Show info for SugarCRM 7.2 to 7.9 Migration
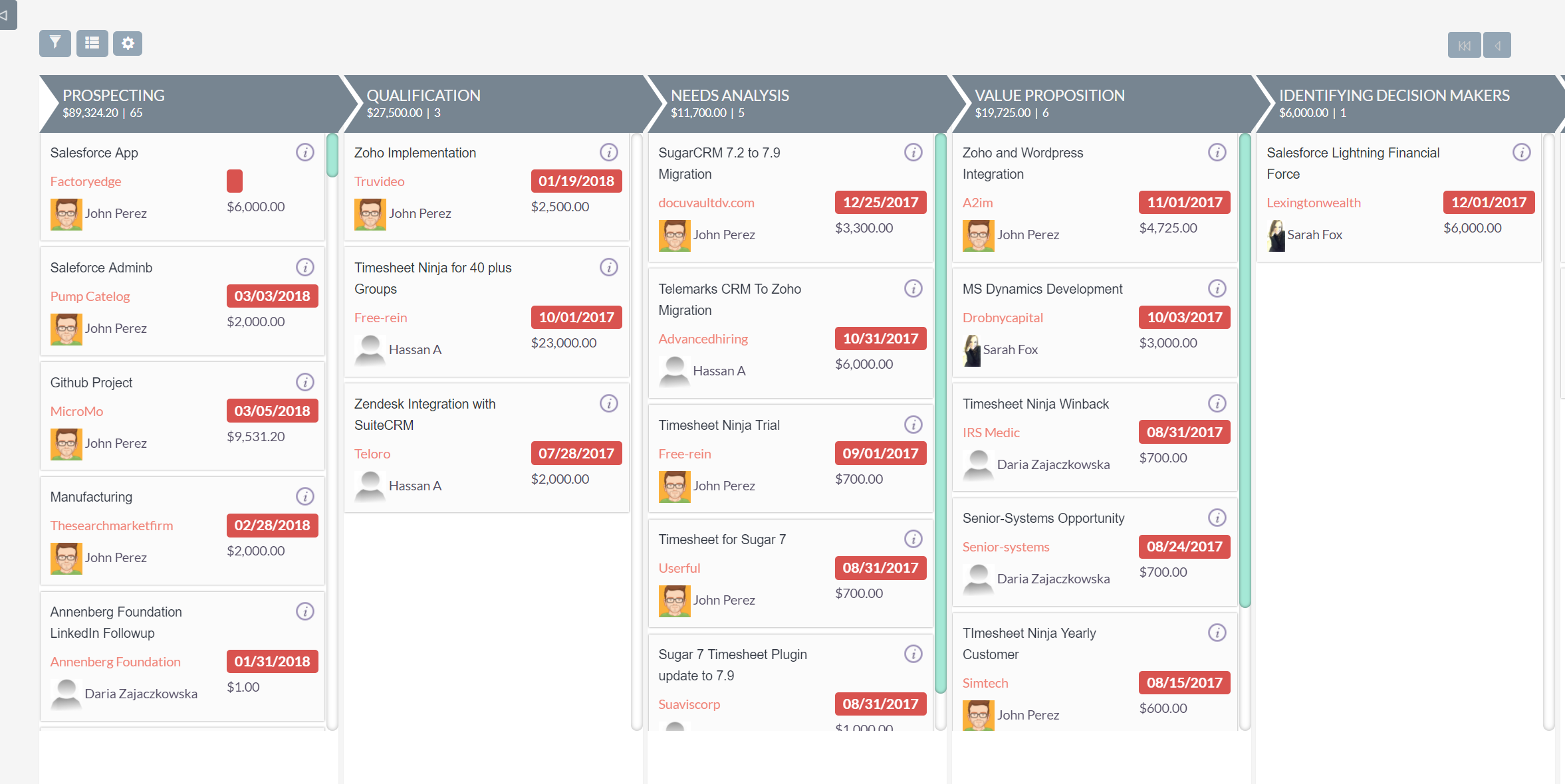Screen dimensions: 1565x784 click(913, 152)
